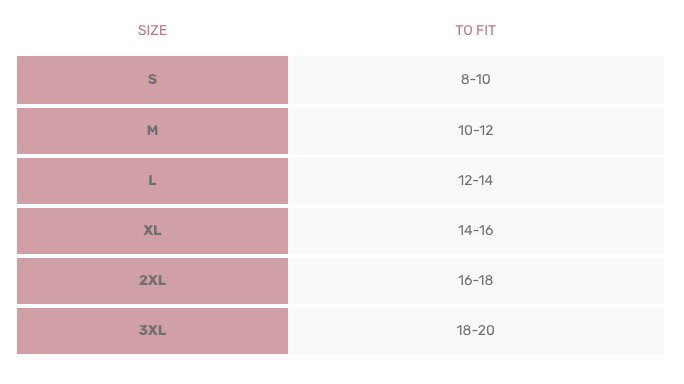Image resolution: width=684 pixels, height=384 pixels.
Task: Click the 10-12 fit value
Action: 475,130
